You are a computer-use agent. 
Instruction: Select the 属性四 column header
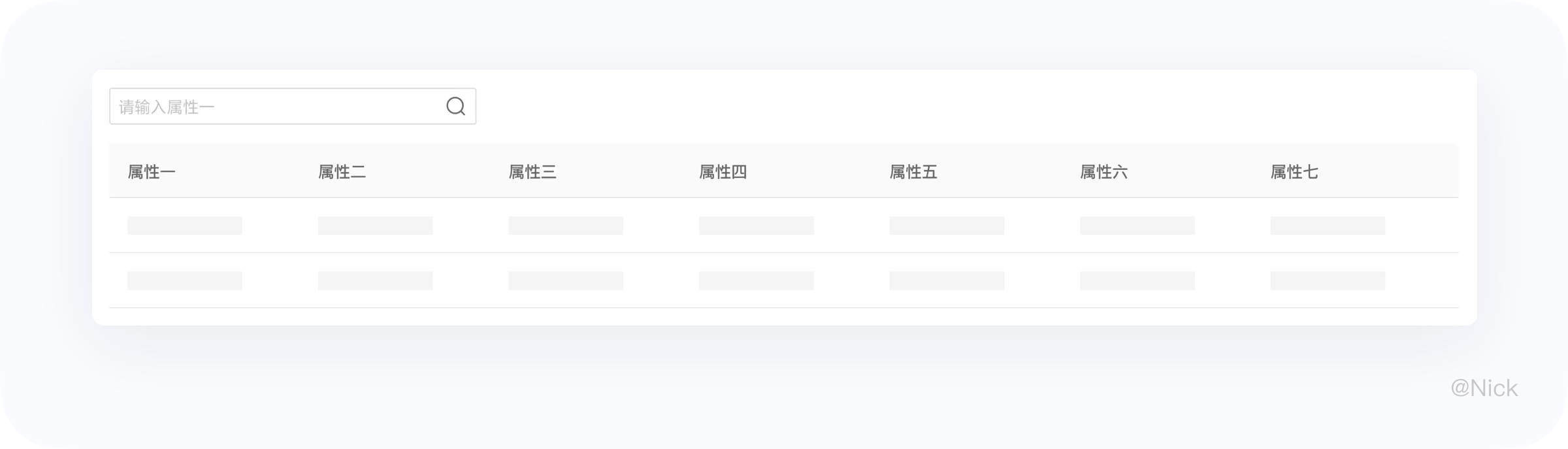[x=723, y=172]
